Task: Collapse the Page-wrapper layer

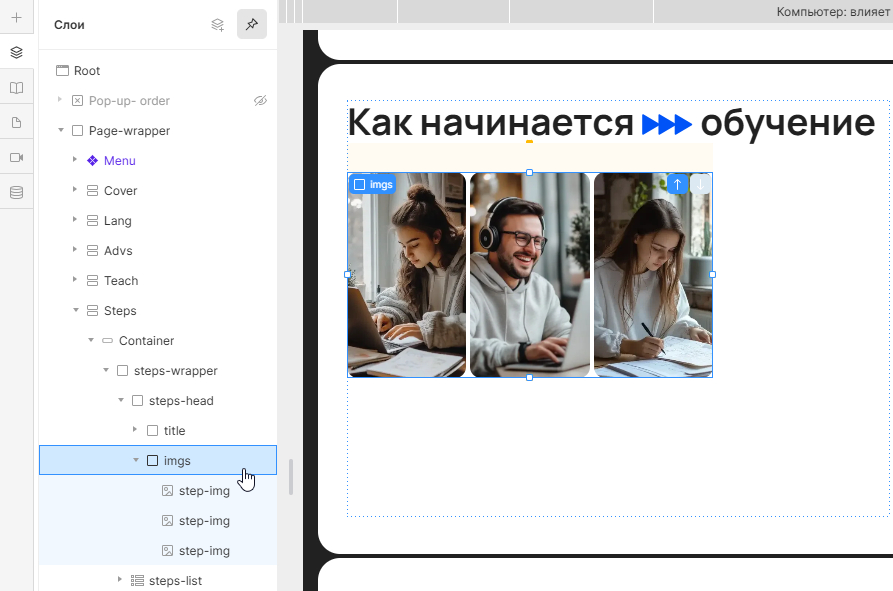Action: point(60,131)
